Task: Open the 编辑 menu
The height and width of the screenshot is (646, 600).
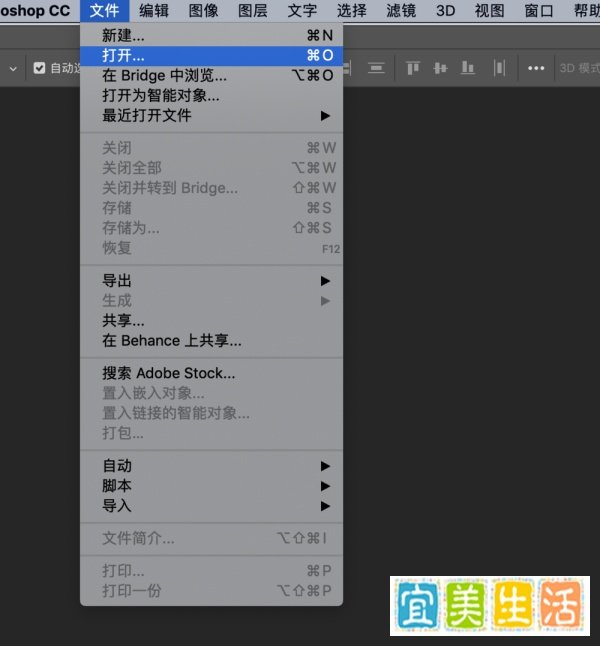Action: click(154, 11)
